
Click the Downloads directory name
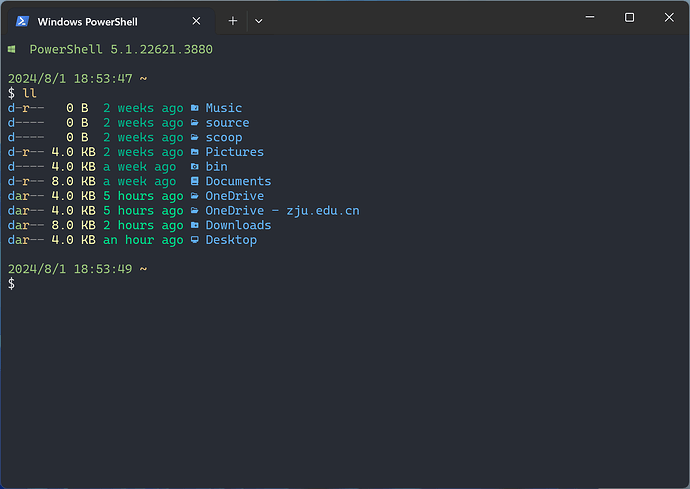(x=238, y=225)
